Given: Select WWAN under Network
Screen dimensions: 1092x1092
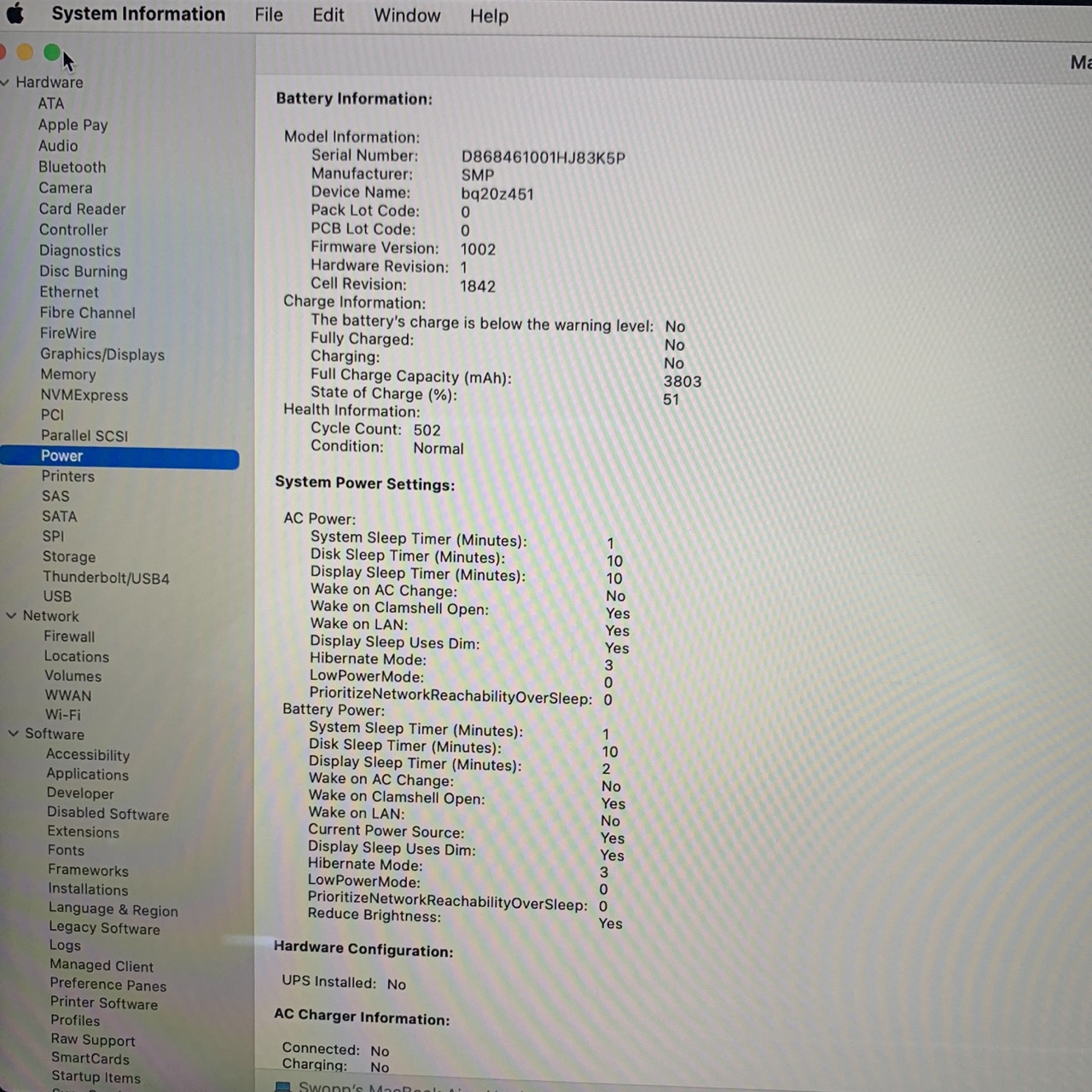Looking at the screenshot, I should pyautogui.click(x=68, y=695).
